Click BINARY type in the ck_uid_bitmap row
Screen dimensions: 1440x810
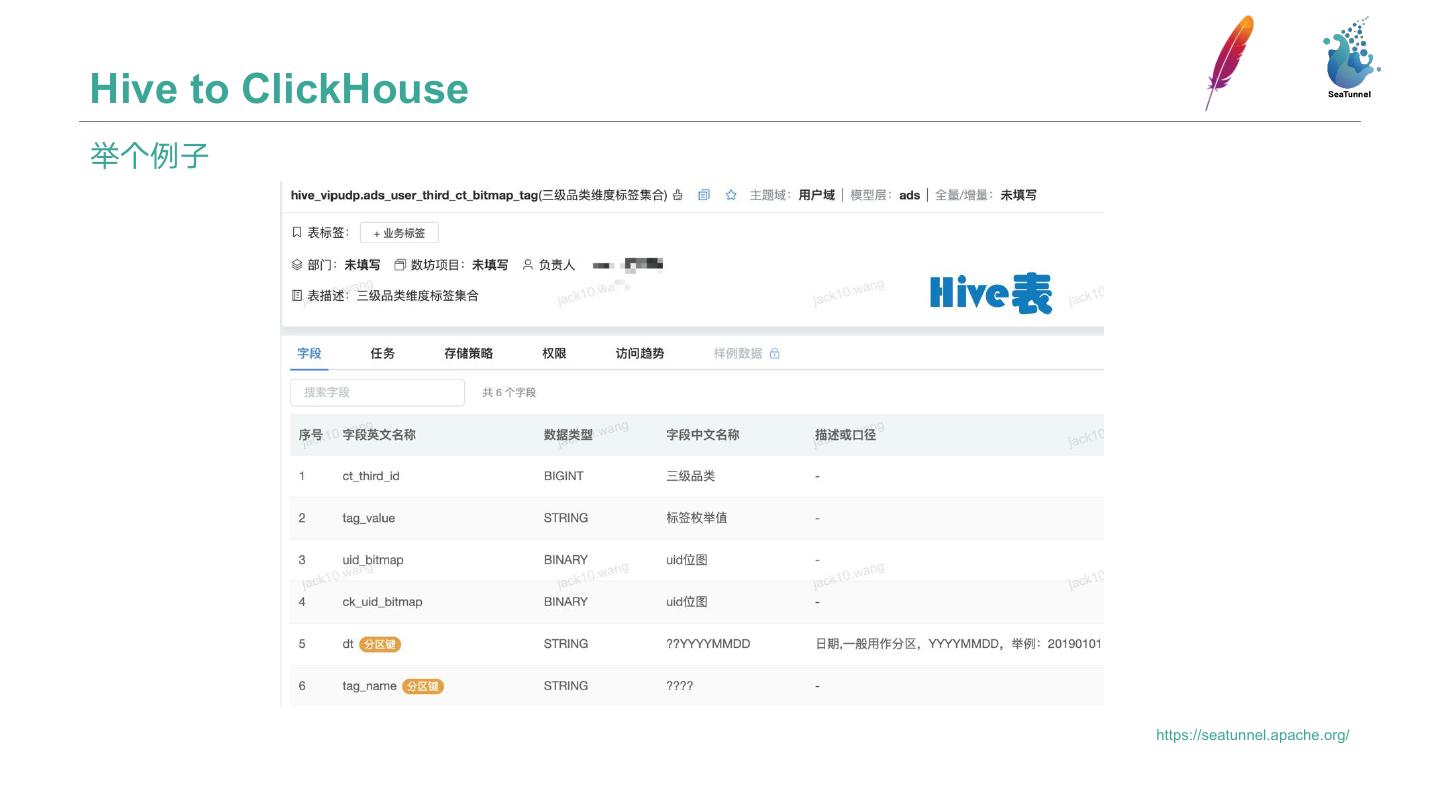click(566, 602)
